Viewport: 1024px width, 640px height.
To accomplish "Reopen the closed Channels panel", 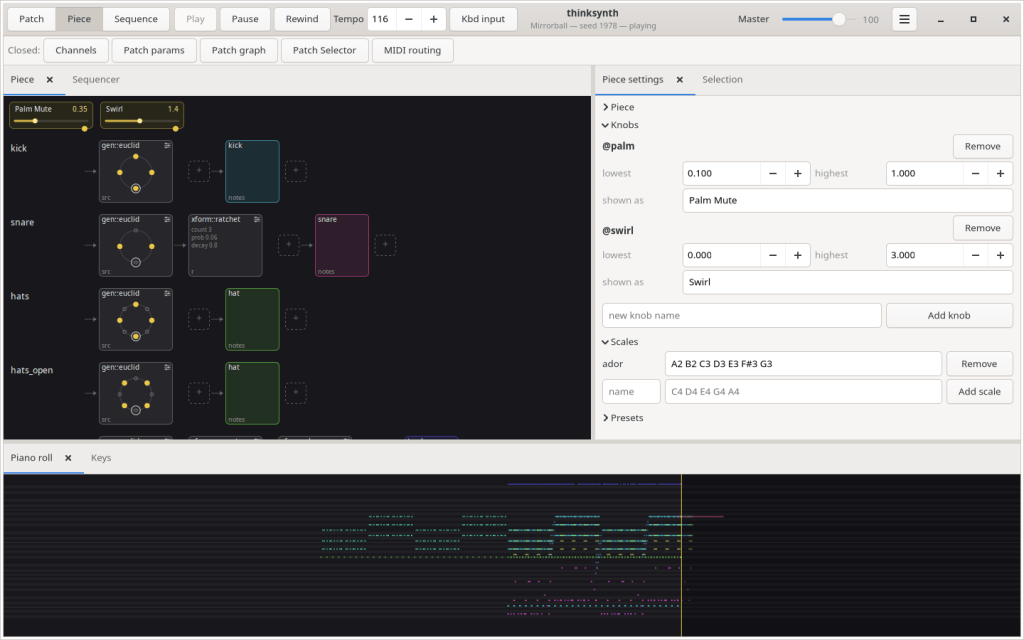I will tap(76, 50).
